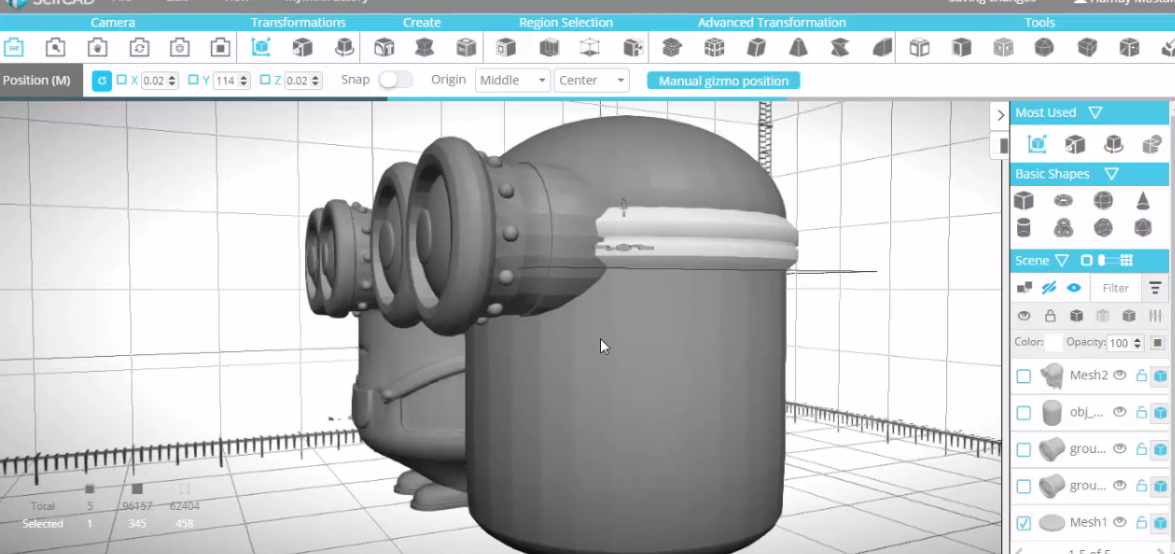Adjust the Opacity stepper arrows
Image resolution: width=1175 pixels, height=554 pixels.
[x=1137, y=343]
